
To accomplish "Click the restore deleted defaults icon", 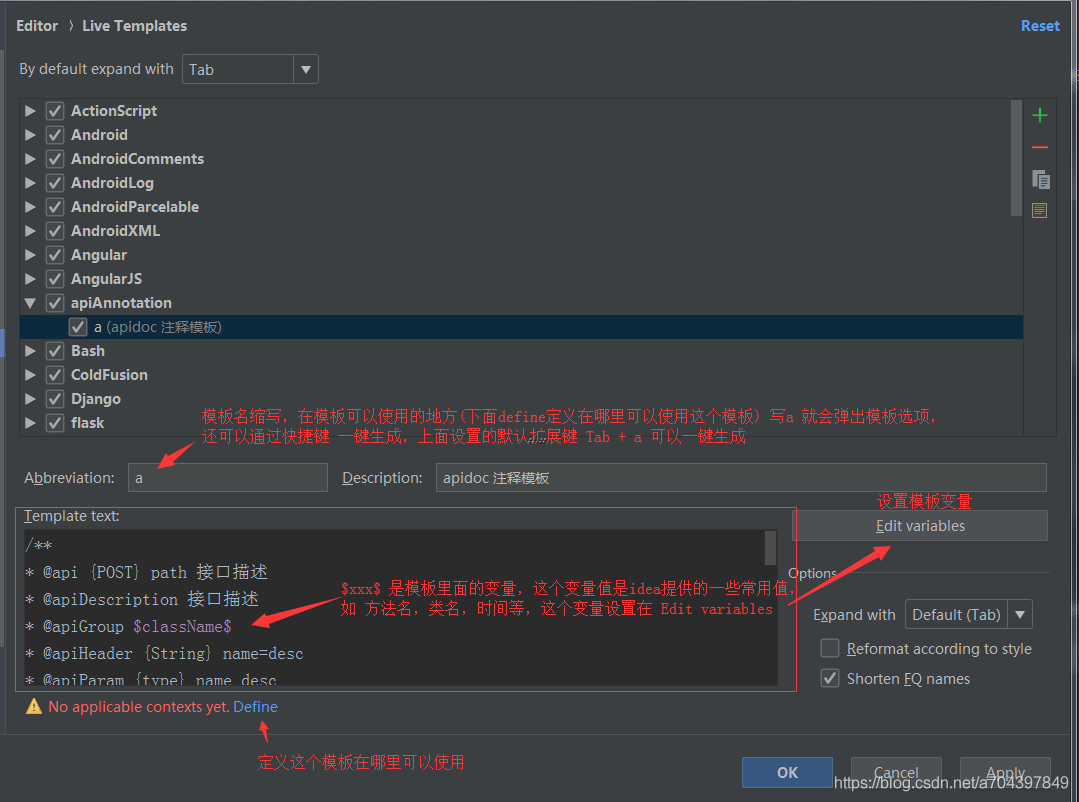I will (1040, 210).
